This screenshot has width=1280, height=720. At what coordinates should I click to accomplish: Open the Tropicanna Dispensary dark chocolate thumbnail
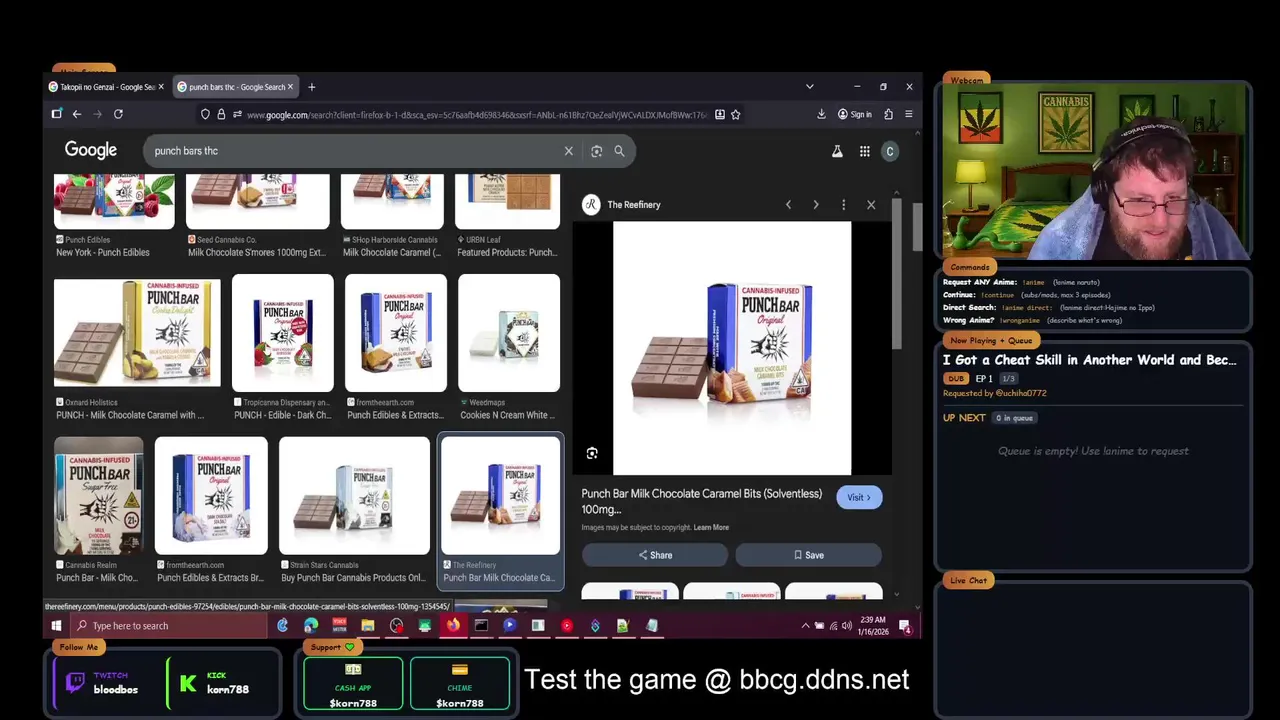[283, 333]
